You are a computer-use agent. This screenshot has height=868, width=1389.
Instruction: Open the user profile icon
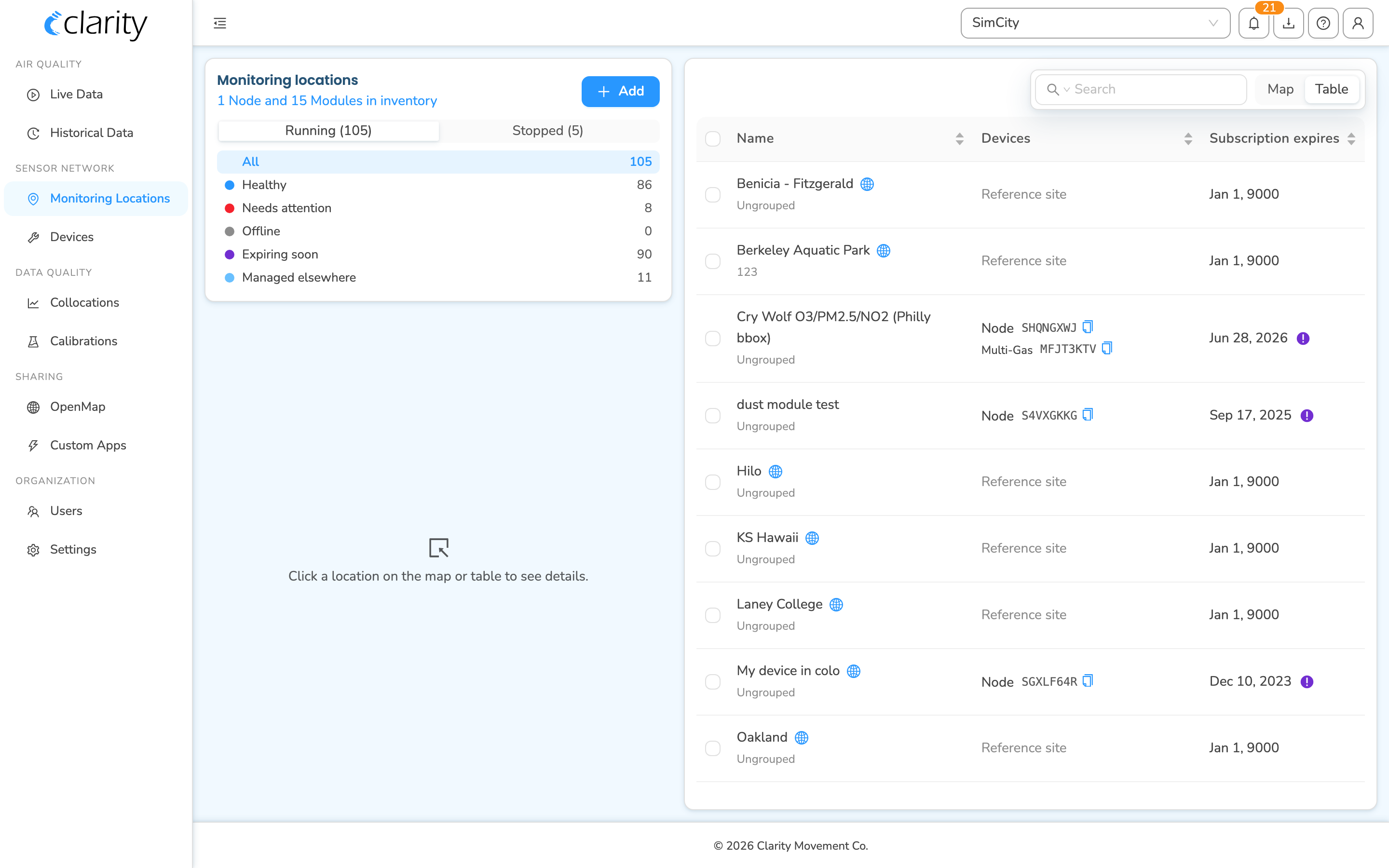tap(1358, 23)
